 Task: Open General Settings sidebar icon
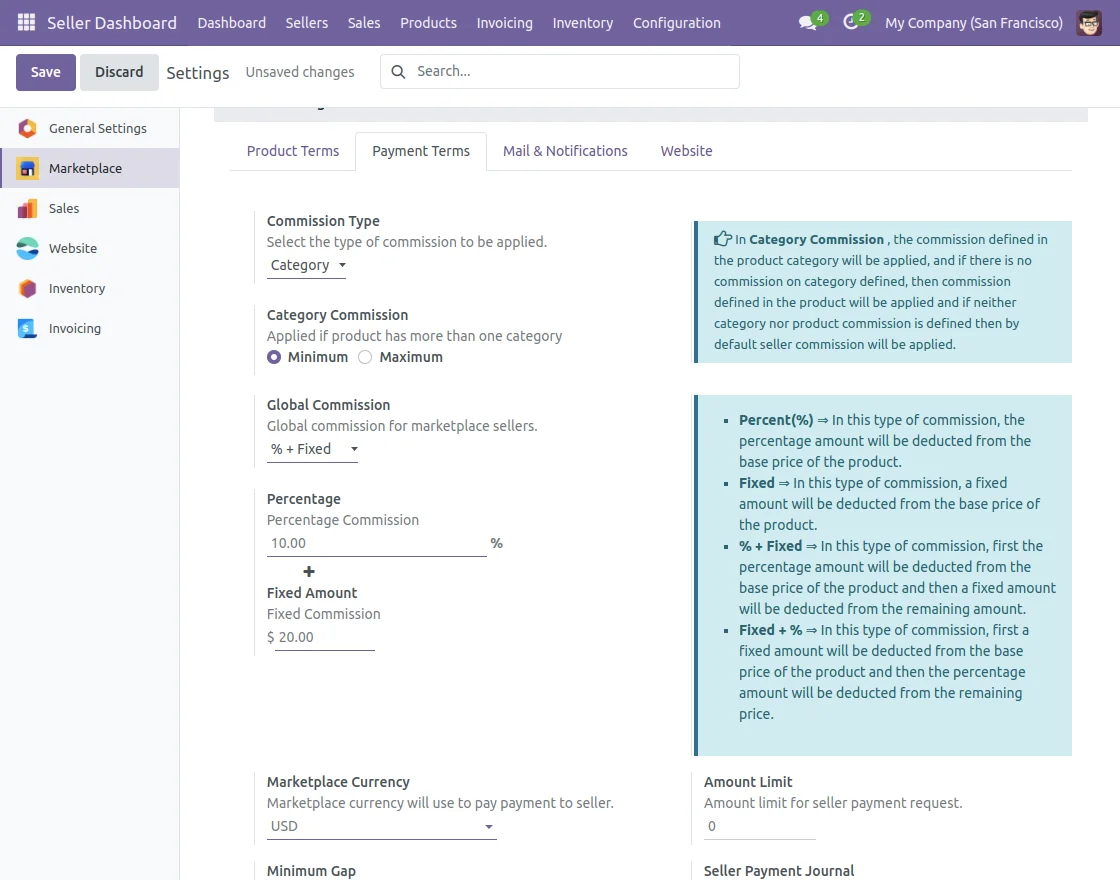pos(28,128)
